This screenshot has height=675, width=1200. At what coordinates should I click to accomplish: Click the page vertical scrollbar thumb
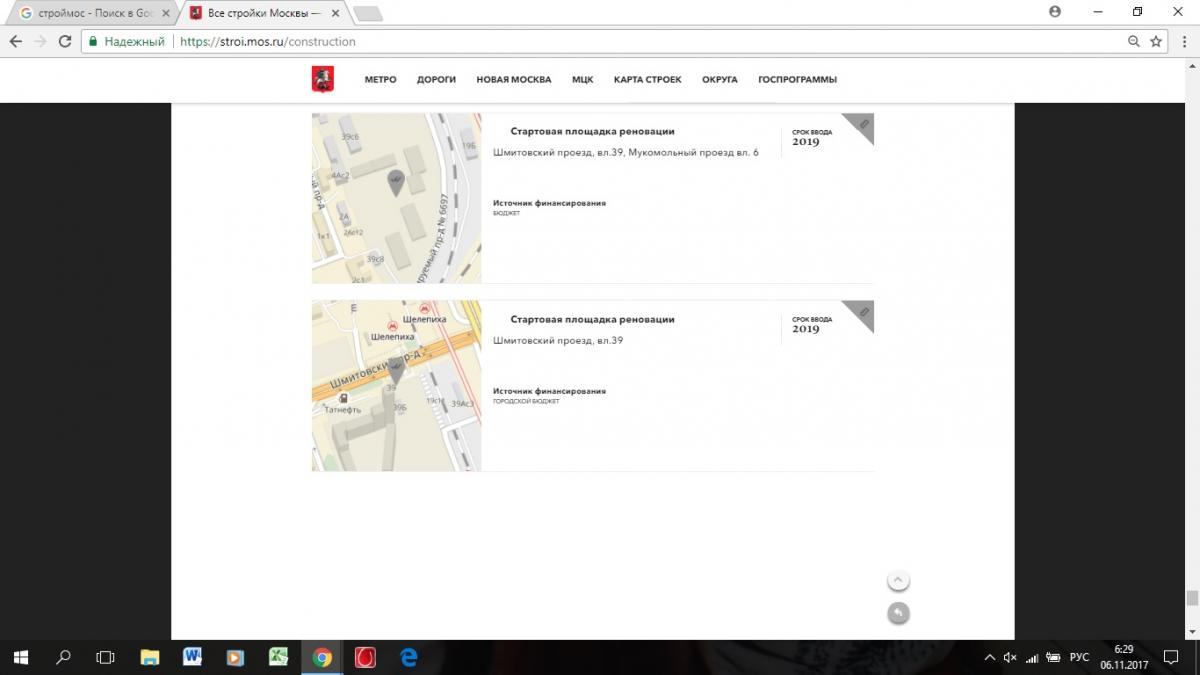coord(1192,598)
